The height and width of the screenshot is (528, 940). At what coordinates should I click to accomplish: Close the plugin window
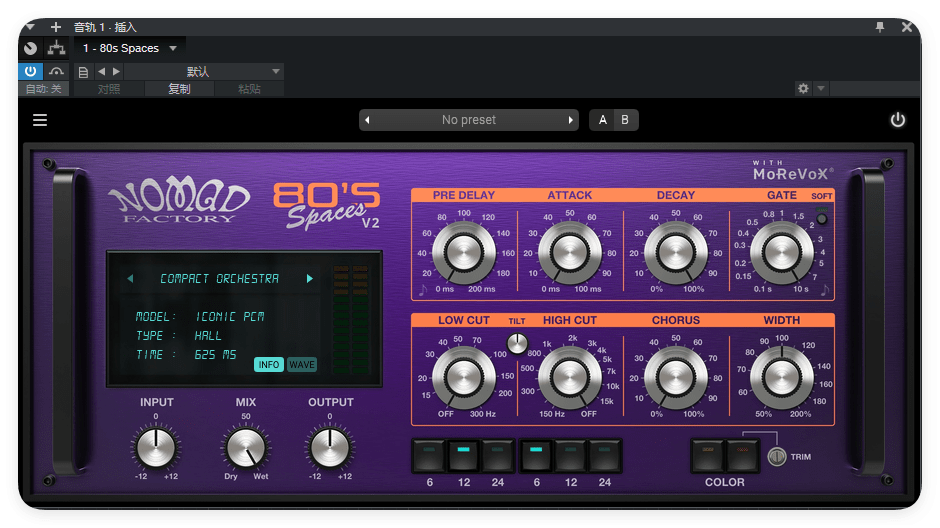[x=906, y=27]
